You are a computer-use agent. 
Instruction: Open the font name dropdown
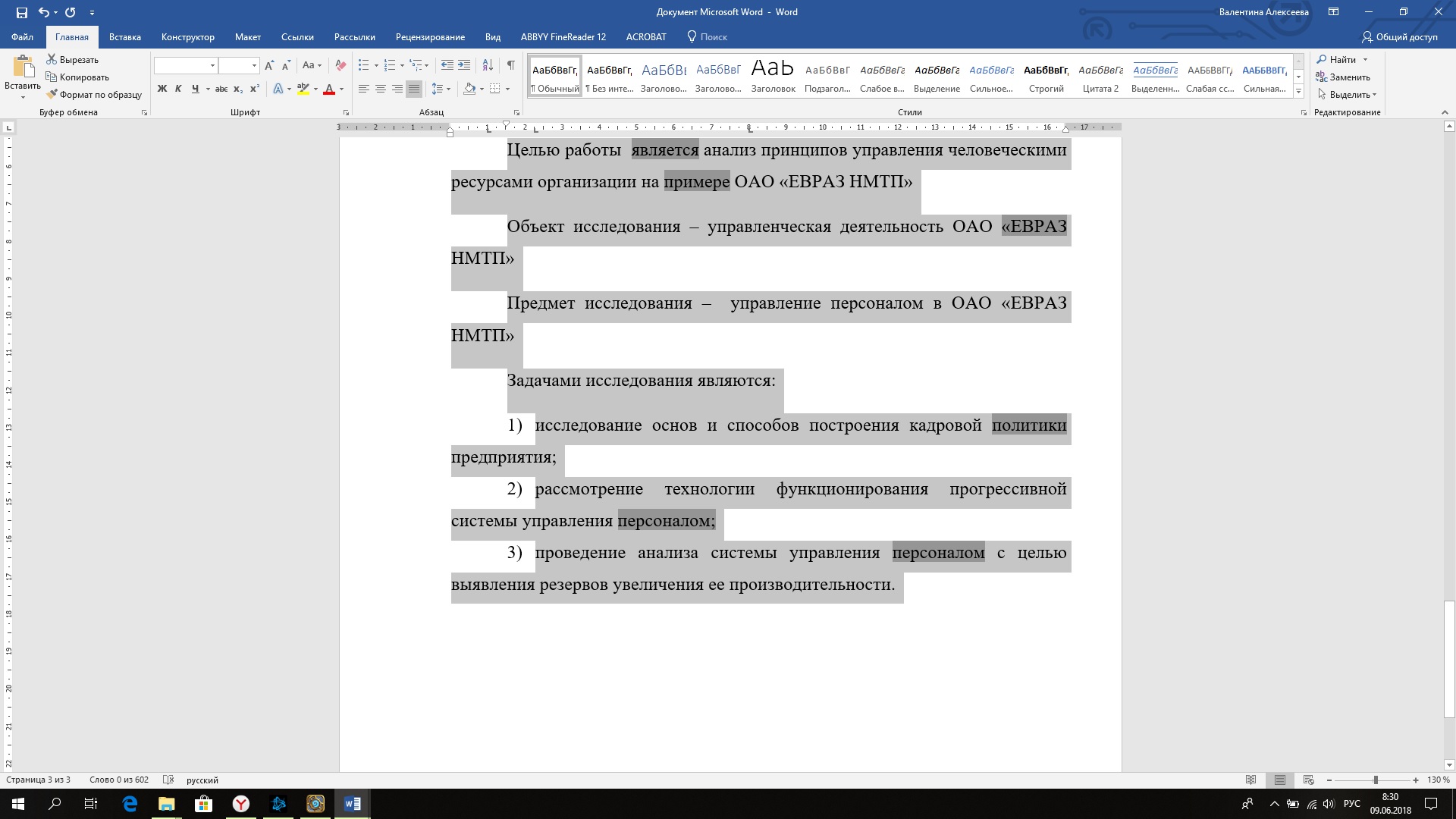coord(212,65)
